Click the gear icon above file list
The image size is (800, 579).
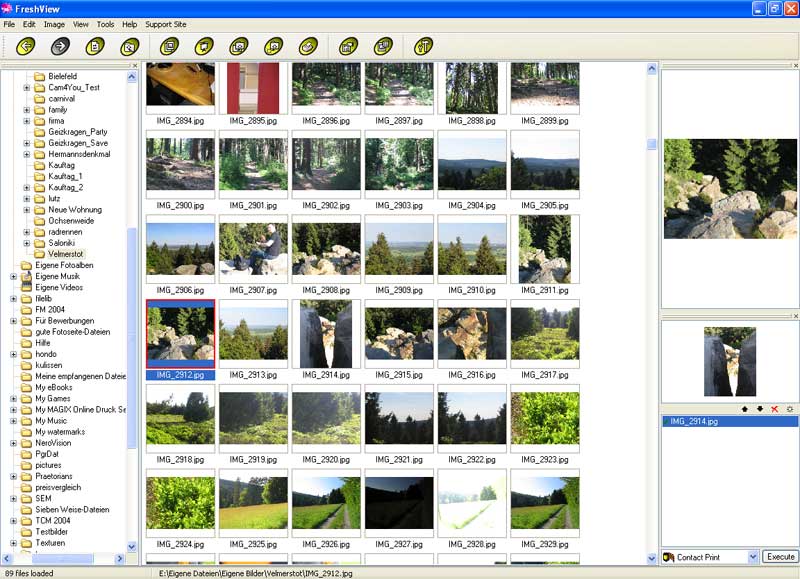pyautogui.click(x=790, y=410)
